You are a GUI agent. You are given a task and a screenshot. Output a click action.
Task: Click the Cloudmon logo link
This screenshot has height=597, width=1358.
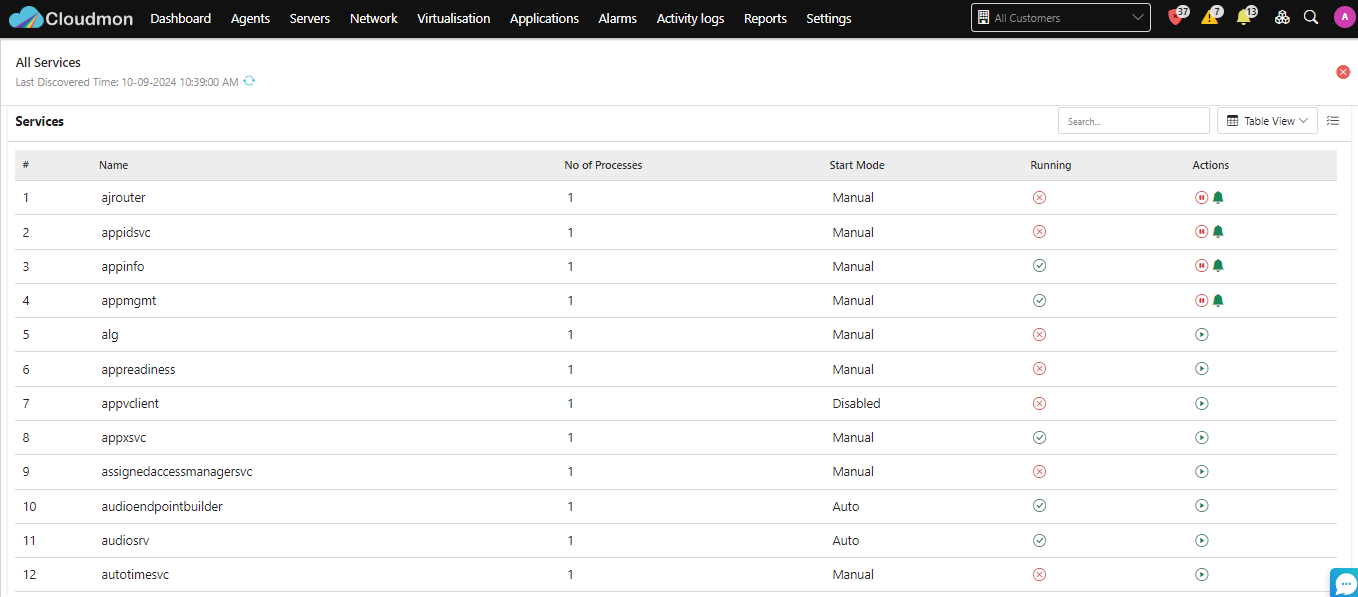point(71,18)
